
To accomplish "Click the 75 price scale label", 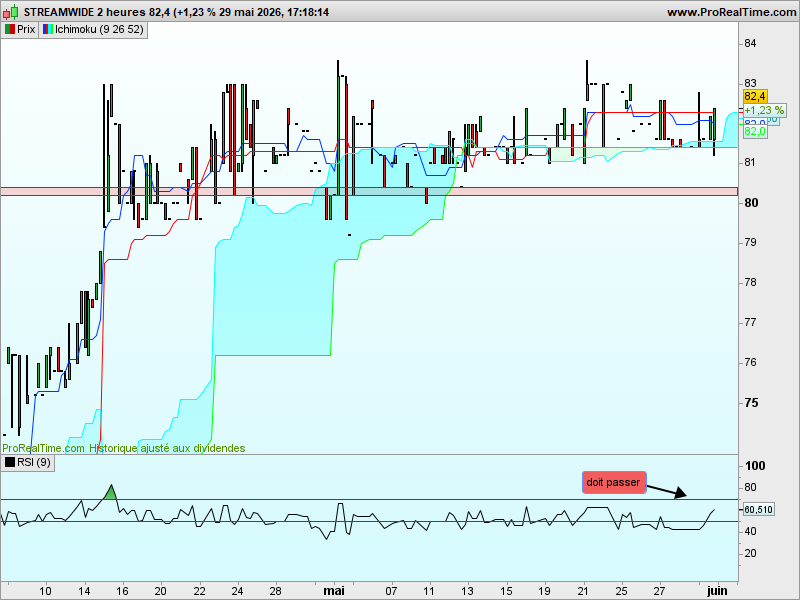I will tap(751, 403).
